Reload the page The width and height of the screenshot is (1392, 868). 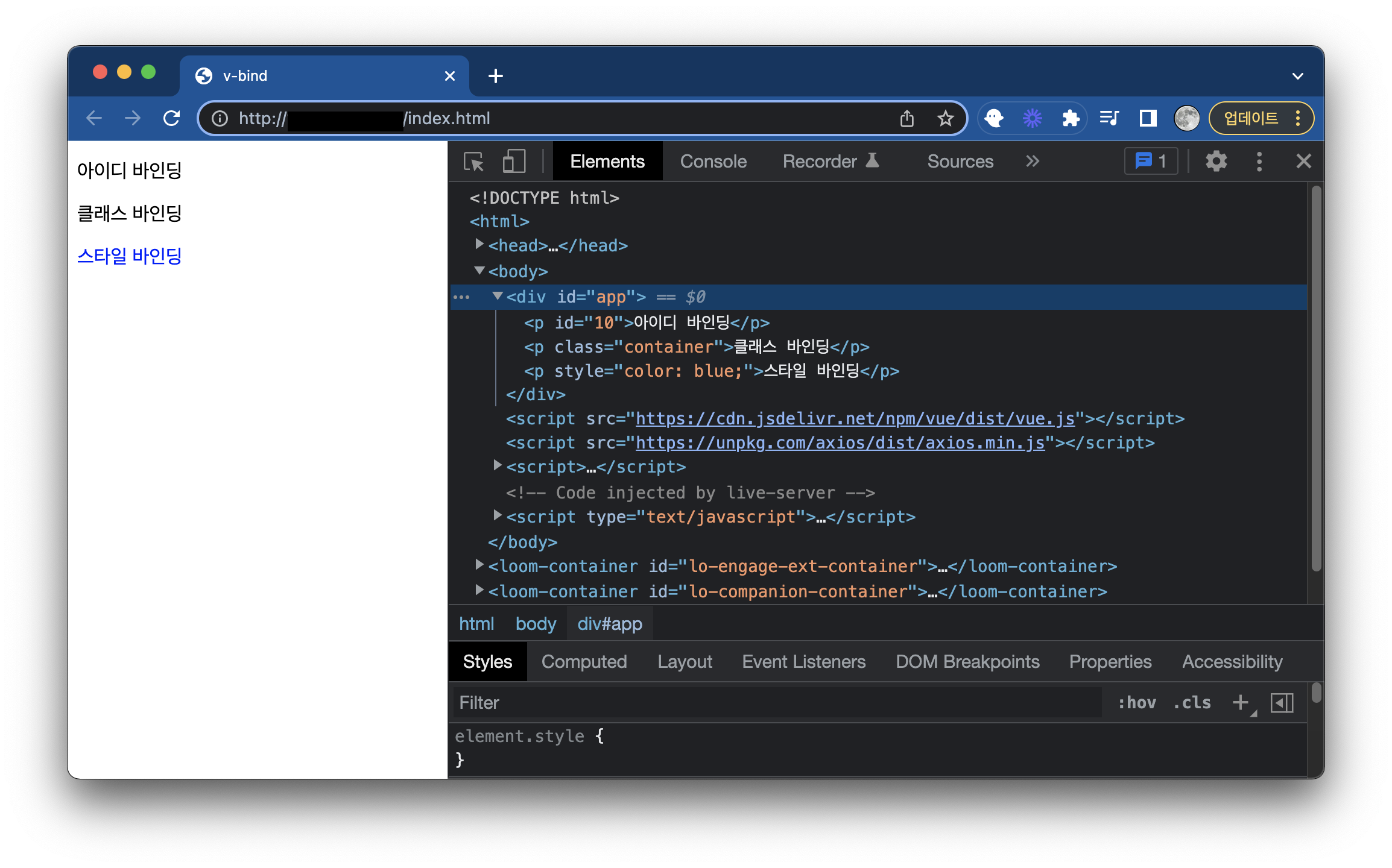[x=172, y=118]
